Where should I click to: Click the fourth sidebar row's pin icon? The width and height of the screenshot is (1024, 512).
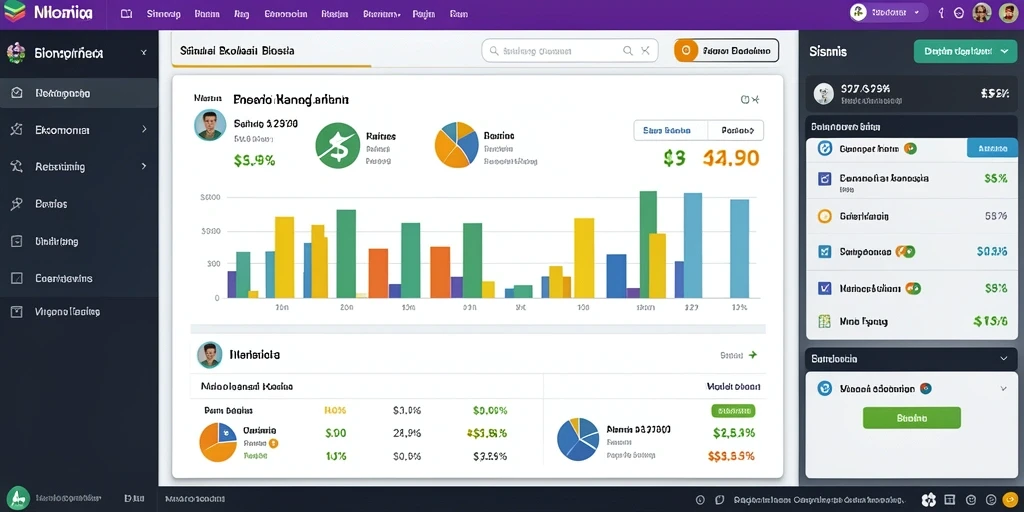[17, 204]
